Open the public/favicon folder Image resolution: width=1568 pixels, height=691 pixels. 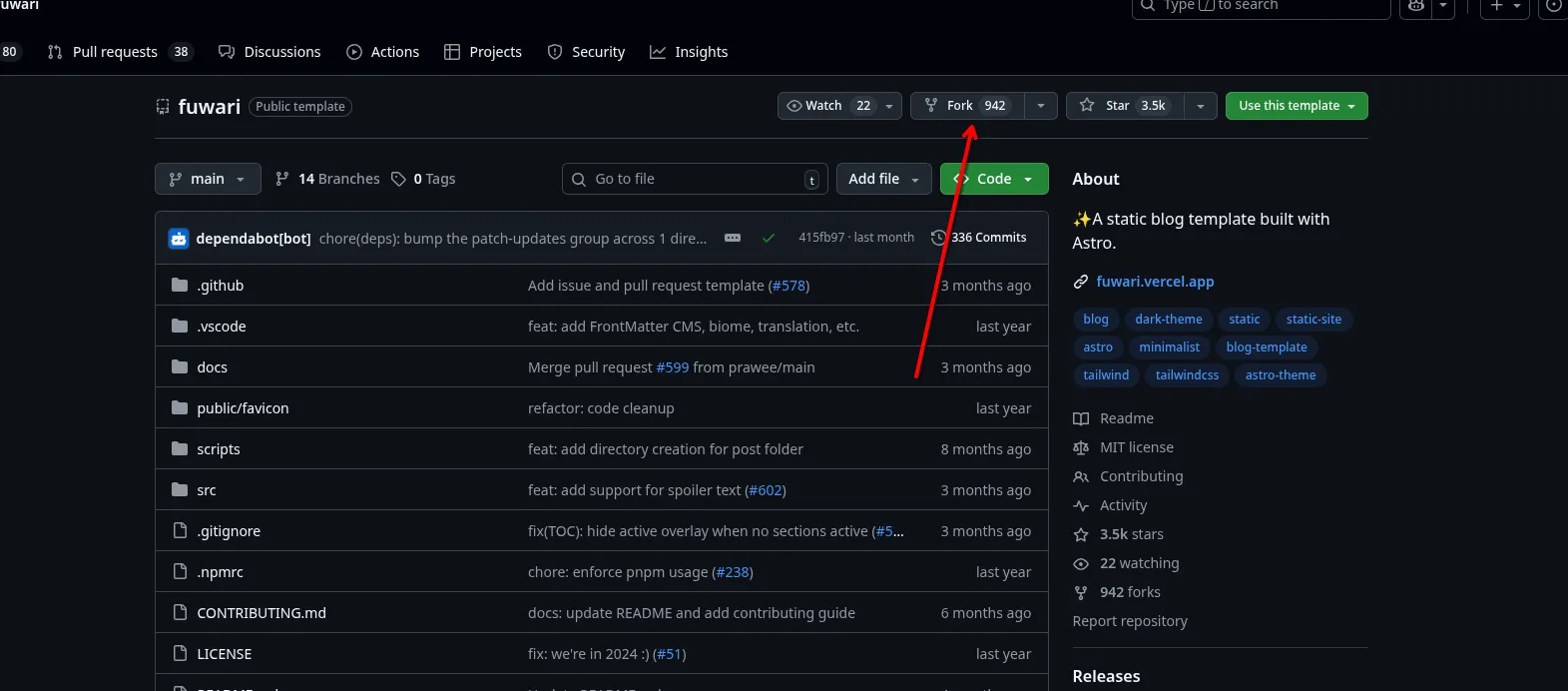point(243,408)
